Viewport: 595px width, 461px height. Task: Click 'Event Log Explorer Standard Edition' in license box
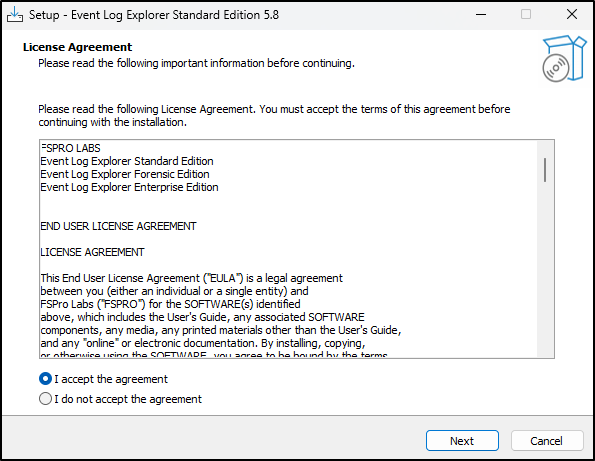(127, 161)
